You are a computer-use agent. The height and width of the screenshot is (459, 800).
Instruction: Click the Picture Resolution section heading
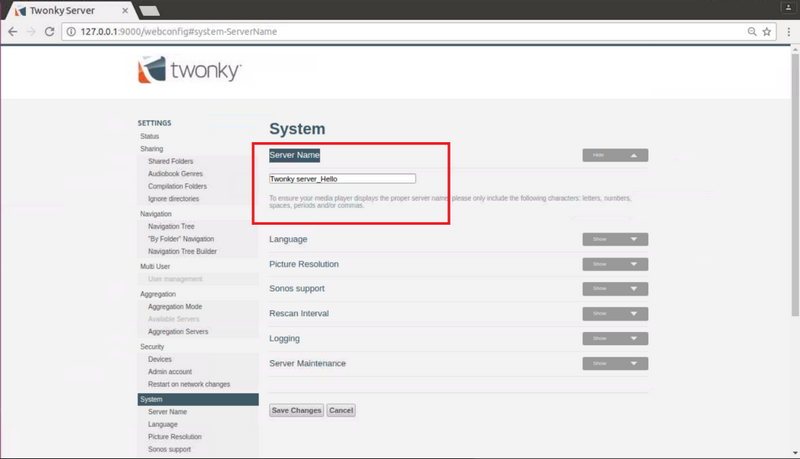304,264
